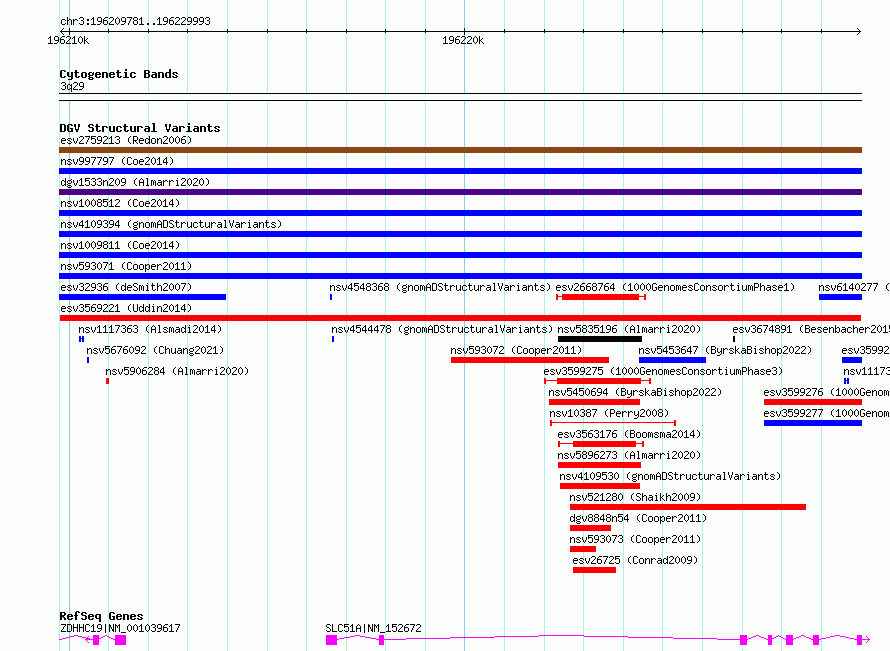This screenshot has height=651, width=890.
Task: Open the dgv8848n54 (Cooper2011) red bar
Action: coord(590,528)
